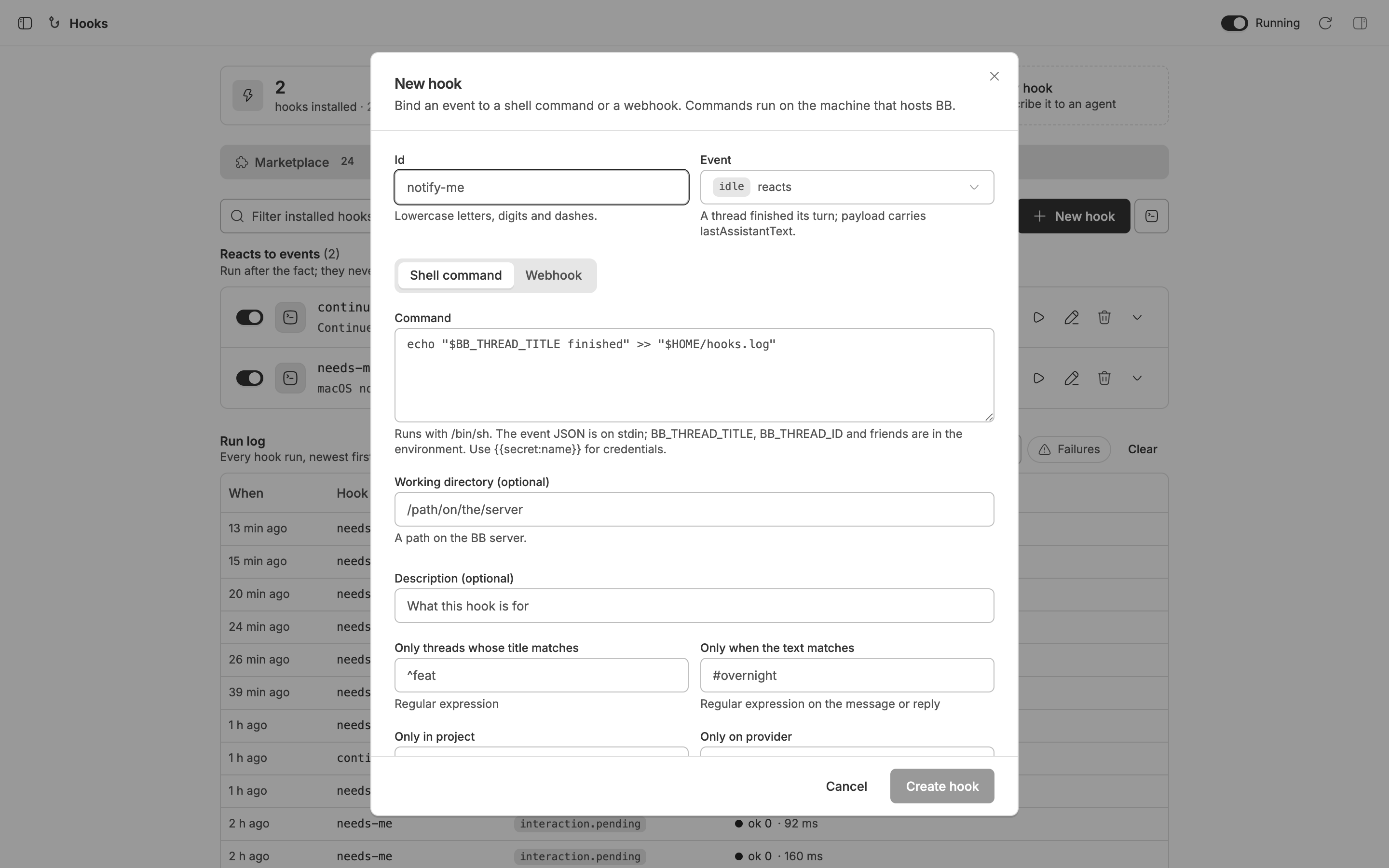The height and width of the screenshot is (868, 1389).
Task: Click shell icon of the needs-me hook row
Action: pos(290,379)
